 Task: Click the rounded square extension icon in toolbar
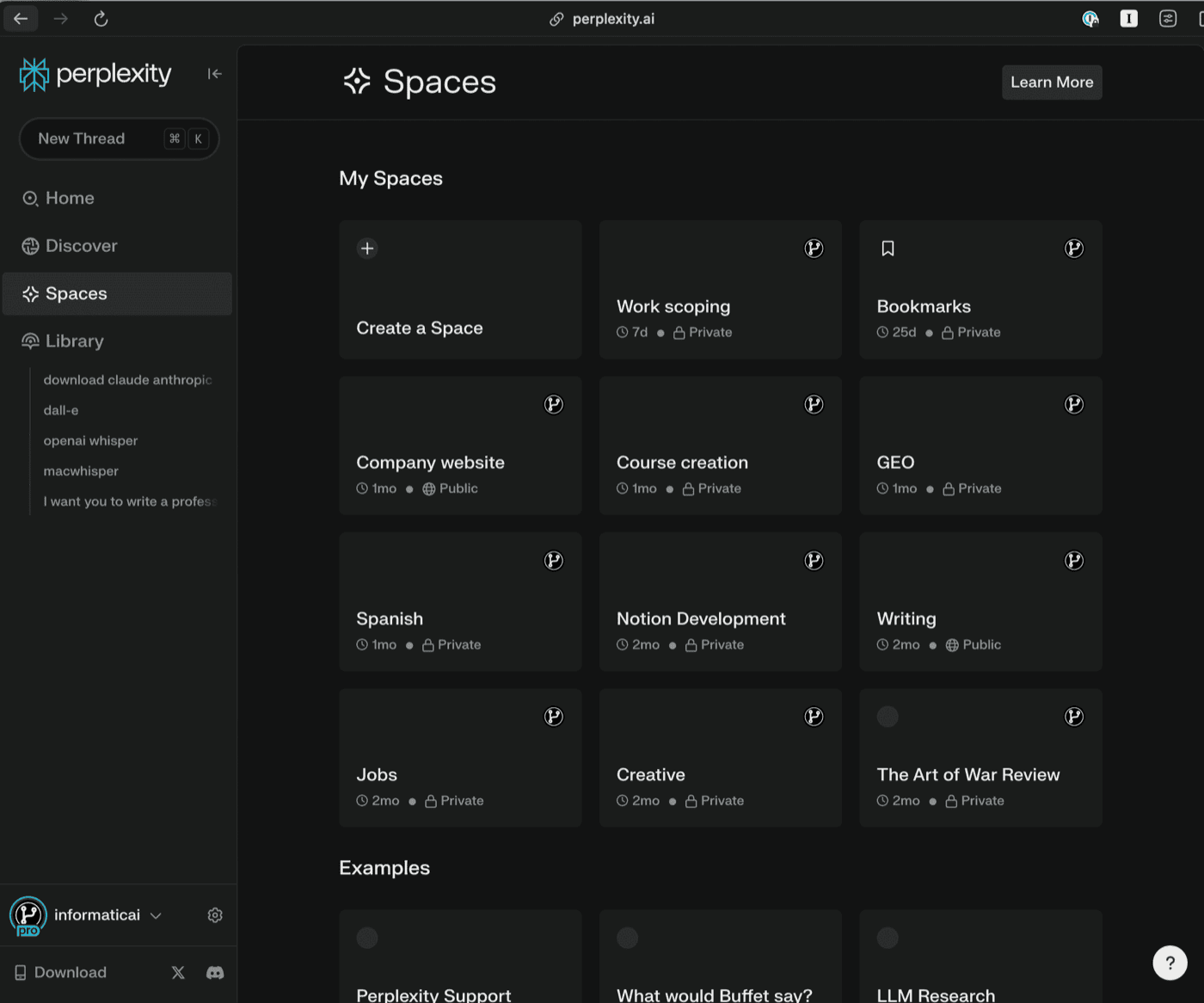[1168, 18]
